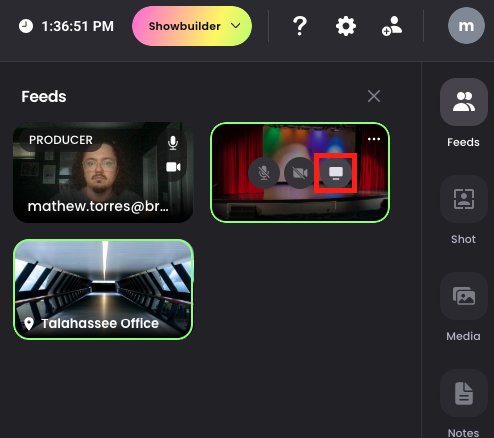Open the Notes sidebar tab
The height and width of the screenshot is (438, 494).
(464, 403)
